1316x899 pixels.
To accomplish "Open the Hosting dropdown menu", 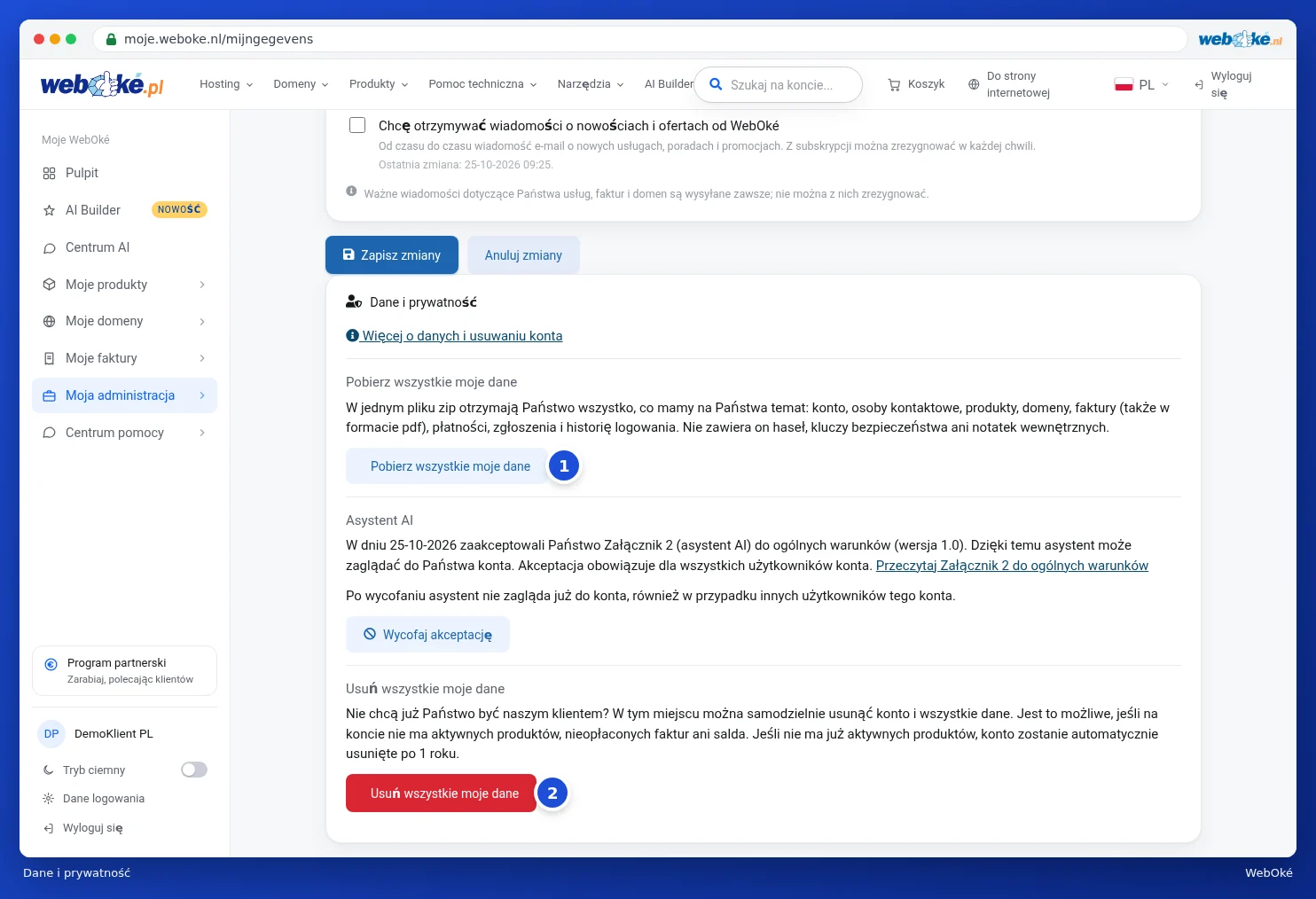I will (x=226, y=84).
